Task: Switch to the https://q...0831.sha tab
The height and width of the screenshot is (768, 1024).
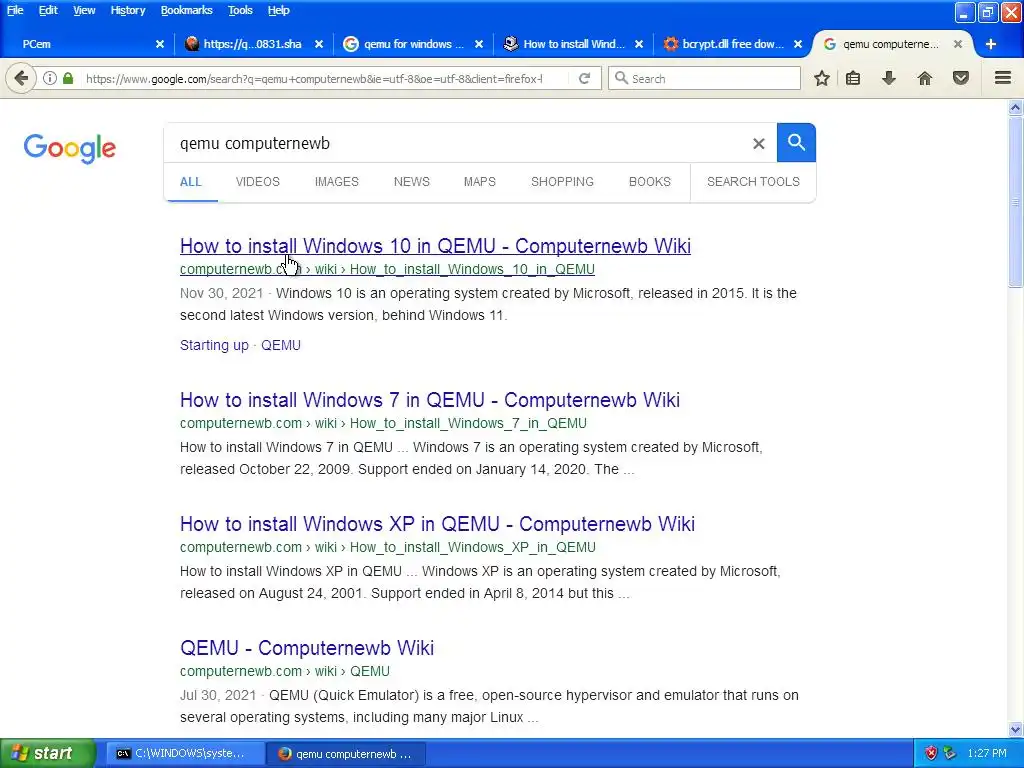Action: tap(252, 44)
